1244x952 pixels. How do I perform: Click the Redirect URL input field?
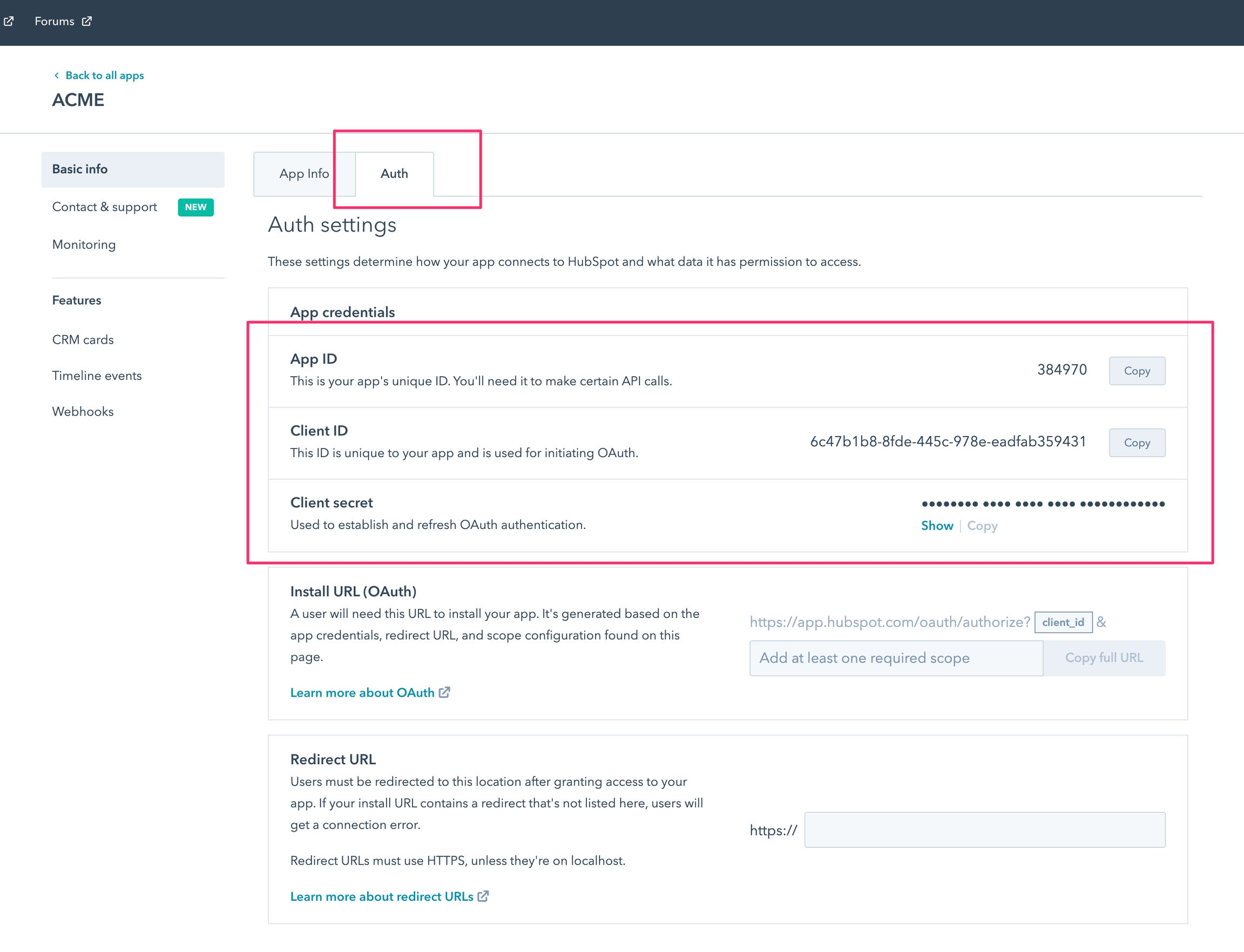[984, 829]
